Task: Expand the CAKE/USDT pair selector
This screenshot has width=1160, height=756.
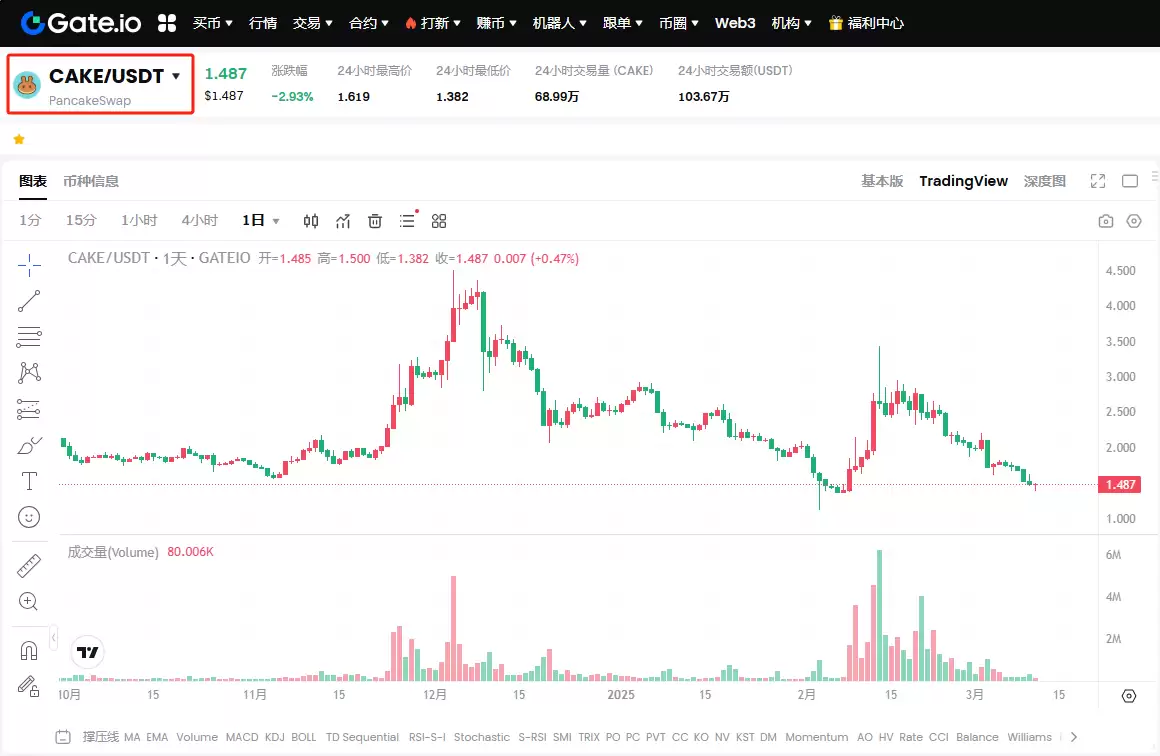Action: click(176, 76)
